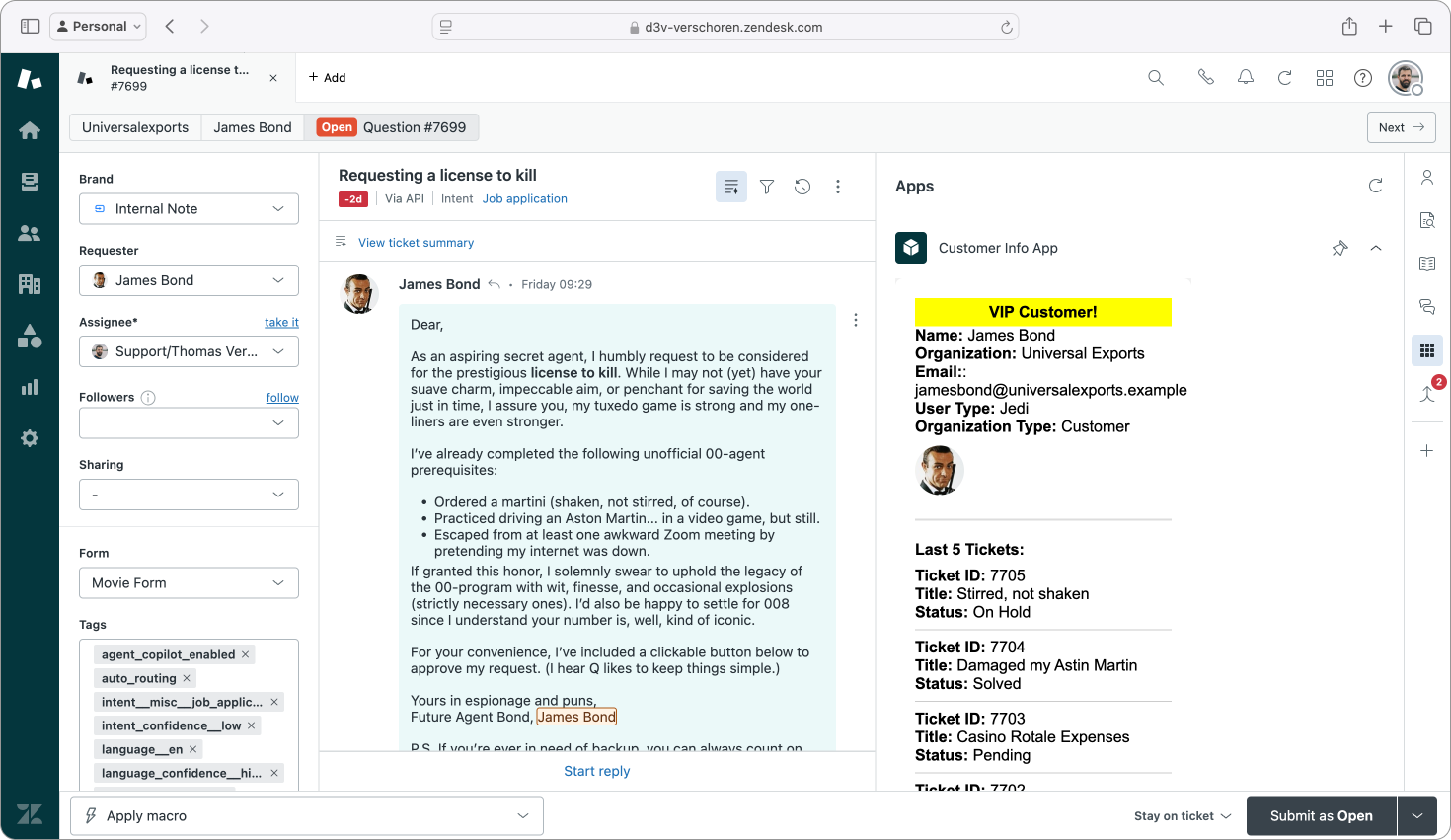The height and width of the screenshot is (840, 1451).
Task: Open notifications bell icon
Action: (x=1246, y=77)
